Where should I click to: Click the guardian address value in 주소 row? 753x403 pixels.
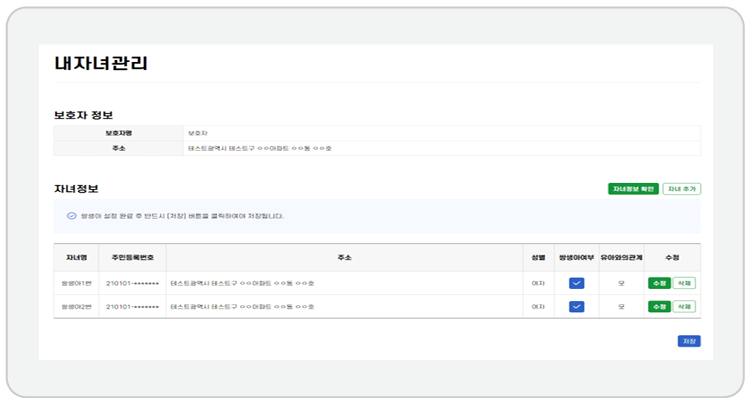[260, 148]
